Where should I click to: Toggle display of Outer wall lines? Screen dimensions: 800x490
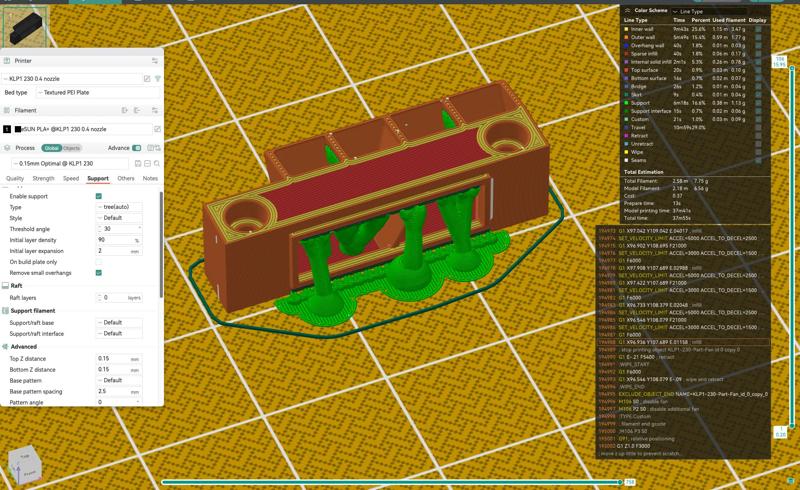[x=758, y=37]
